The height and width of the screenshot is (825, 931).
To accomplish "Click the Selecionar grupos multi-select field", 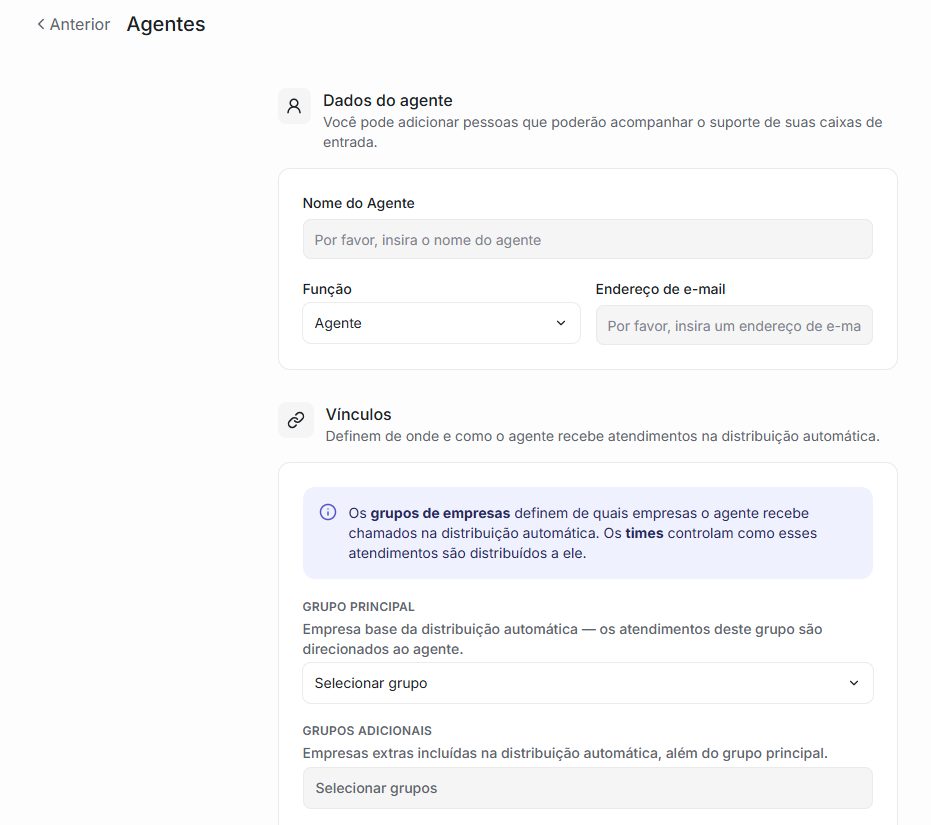I will pyautogui.click(x=587, y=788).
